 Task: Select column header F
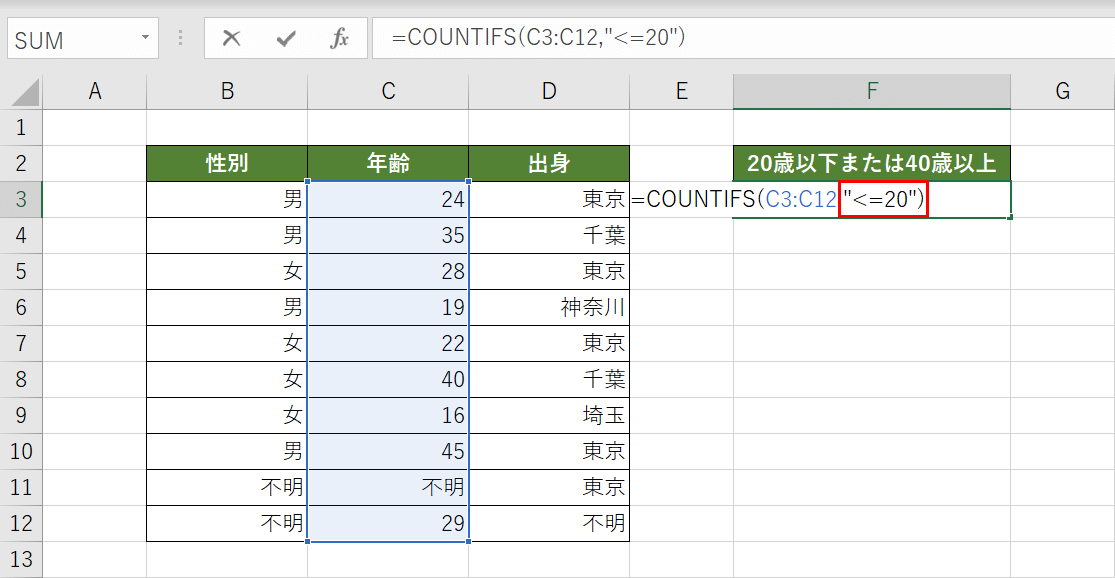click(x=871, y=90)
